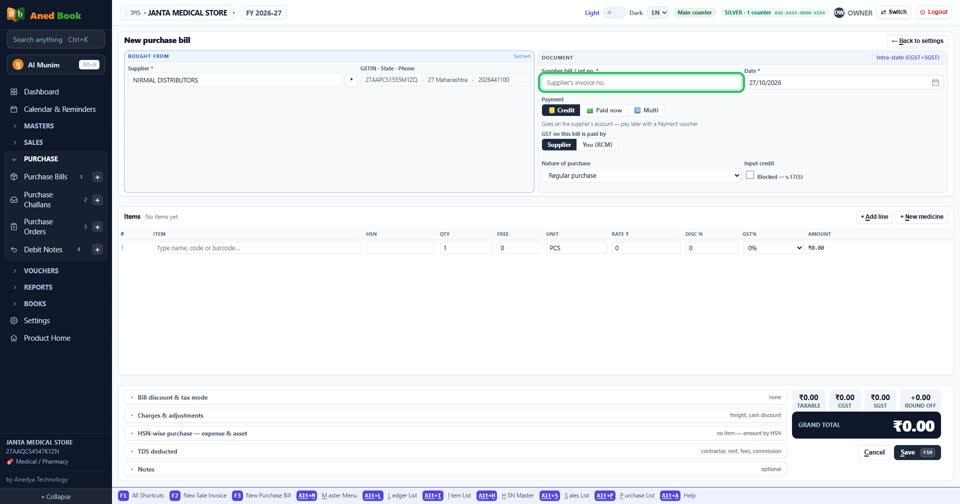
Task: Open the Purchase Bills list
Action: point(45,176)
